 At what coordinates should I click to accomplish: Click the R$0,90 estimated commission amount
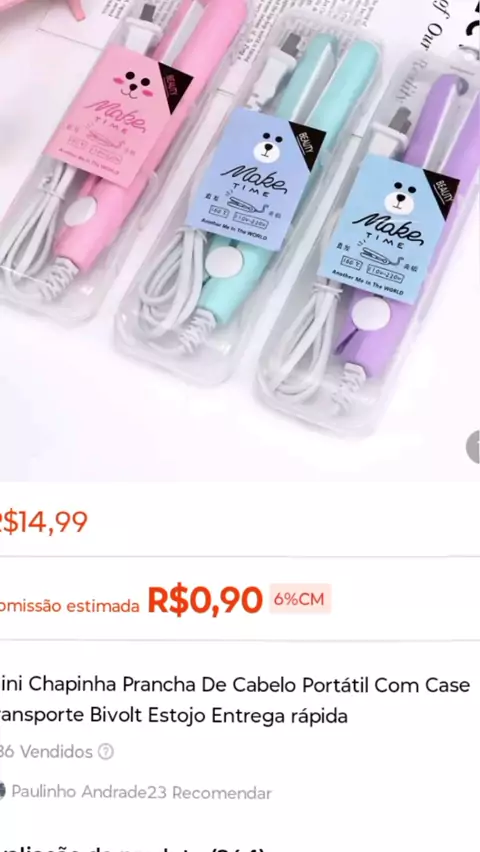pos(205,600)
